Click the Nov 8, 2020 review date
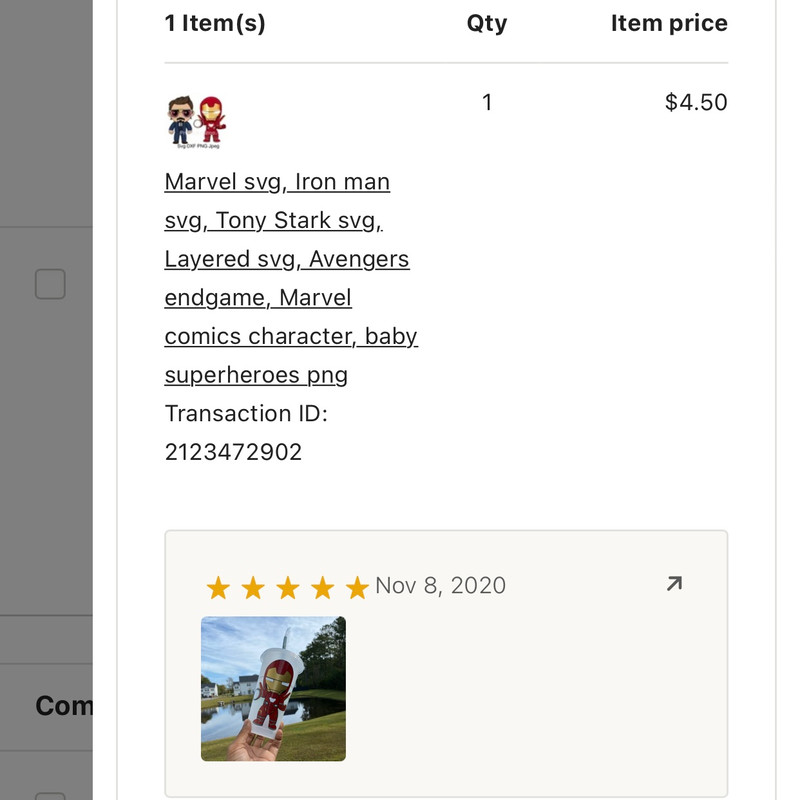Screen dimensions: 800x800 click(440, 585)
